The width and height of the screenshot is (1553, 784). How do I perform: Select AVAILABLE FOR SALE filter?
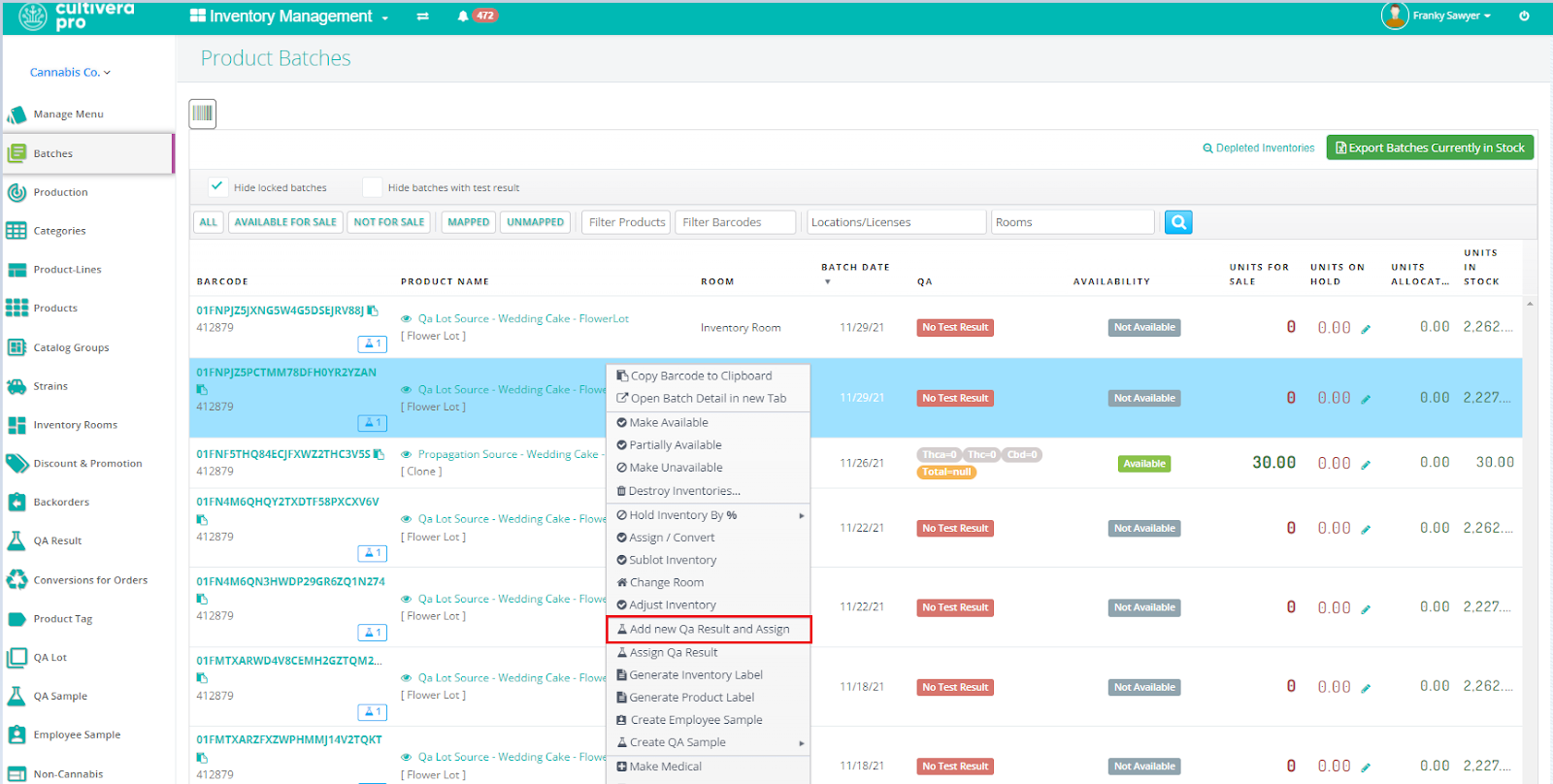pyautogui.click(x=285, y=222)
